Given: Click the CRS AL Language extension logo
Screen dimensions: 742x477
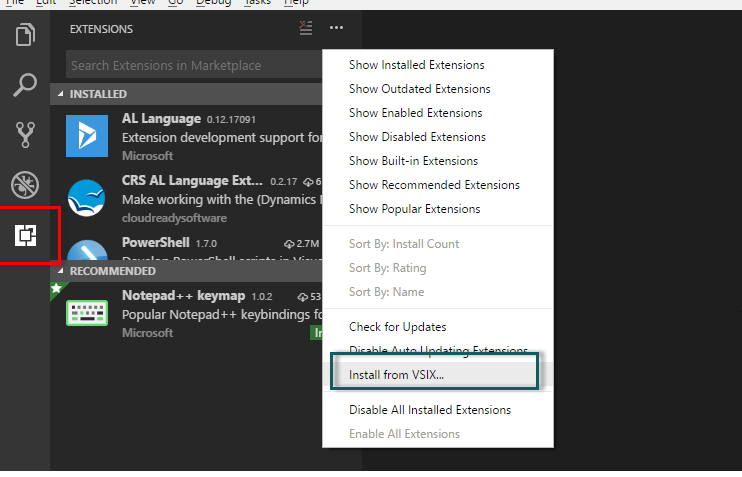Looking at the screenshot, I should point(86,198).
